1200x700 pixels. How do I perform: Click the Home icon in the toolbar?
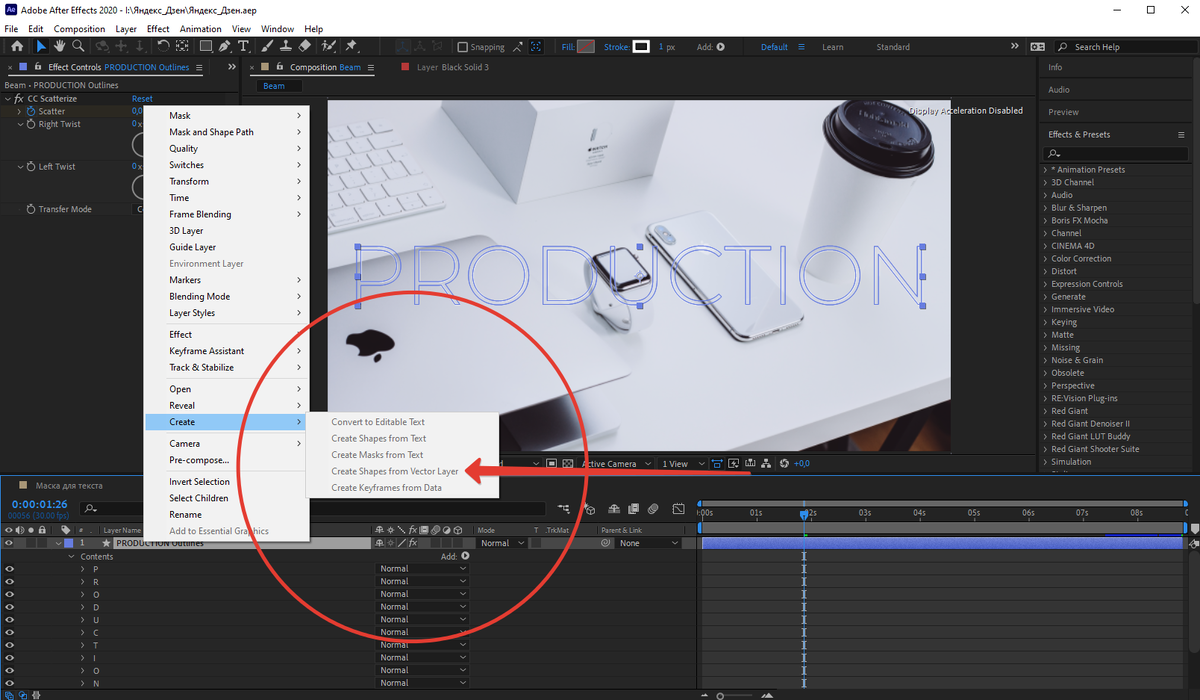(x=16, y=47)
